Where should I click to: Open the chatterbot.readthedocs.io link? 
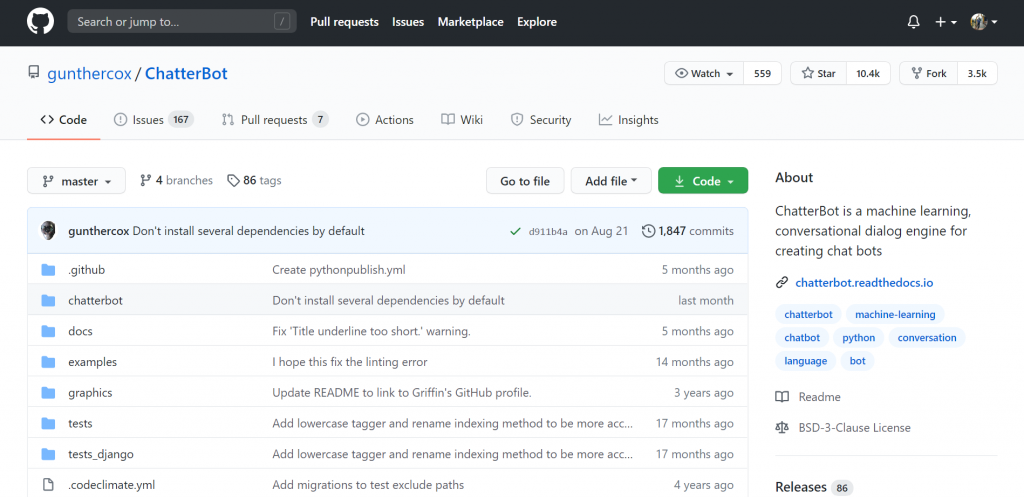coord(863,283)
